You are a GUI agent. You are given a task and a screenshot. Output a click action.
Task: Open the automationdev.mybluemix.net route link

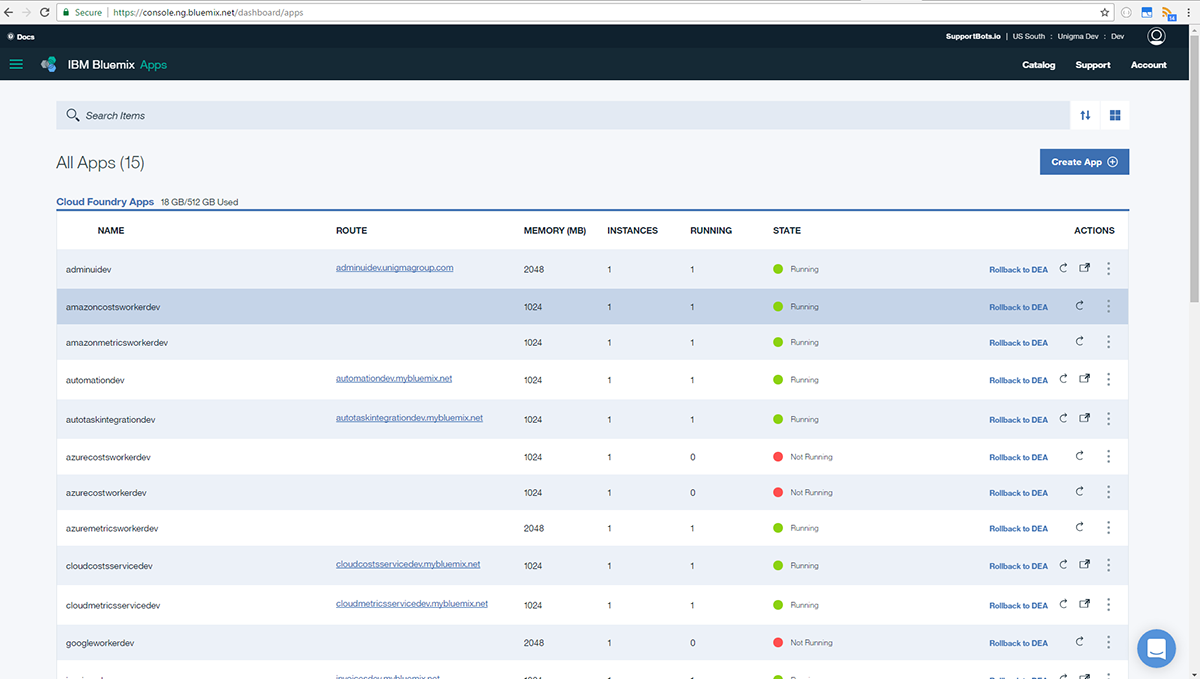click(394, 379)
